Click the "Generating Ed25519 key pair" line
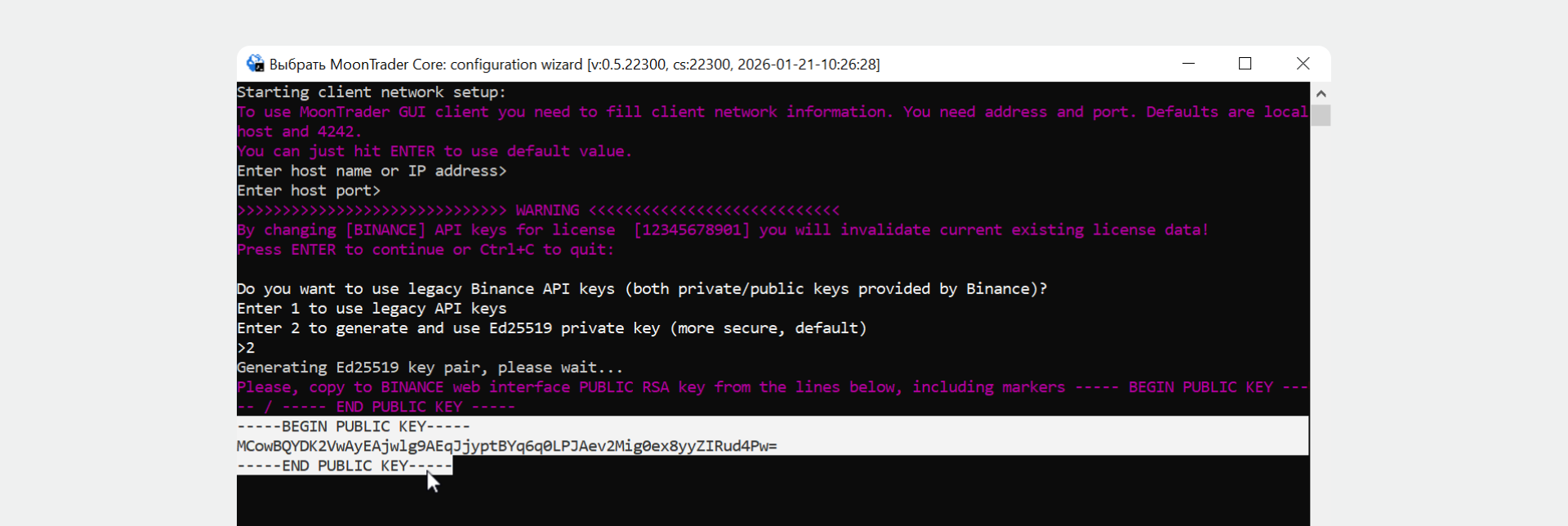Viewport: 1568px width, 526px height. (x=430, y=368)
